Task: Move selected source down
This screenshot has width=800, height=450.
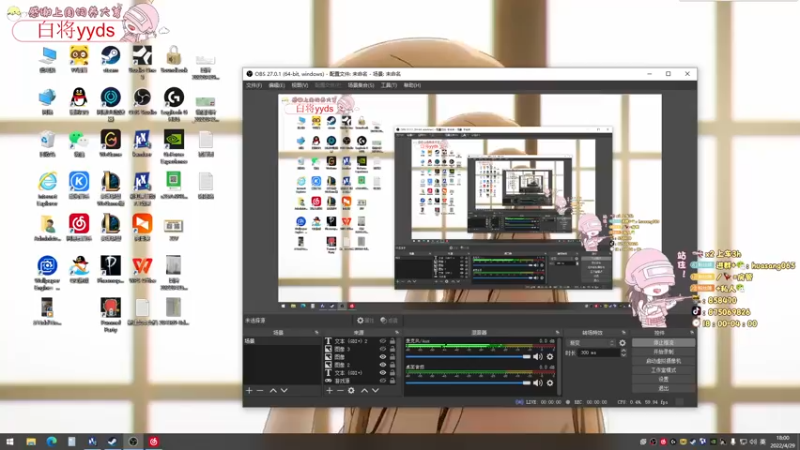Action: (x=376, y=390)
